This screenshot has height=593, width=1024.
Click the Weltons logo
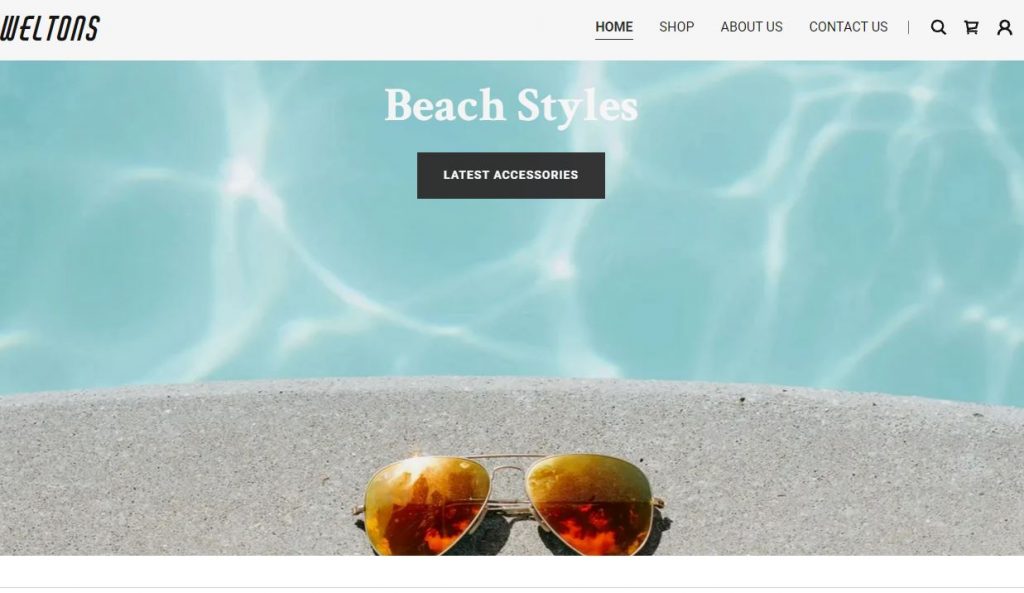click(x=50, y=28)
